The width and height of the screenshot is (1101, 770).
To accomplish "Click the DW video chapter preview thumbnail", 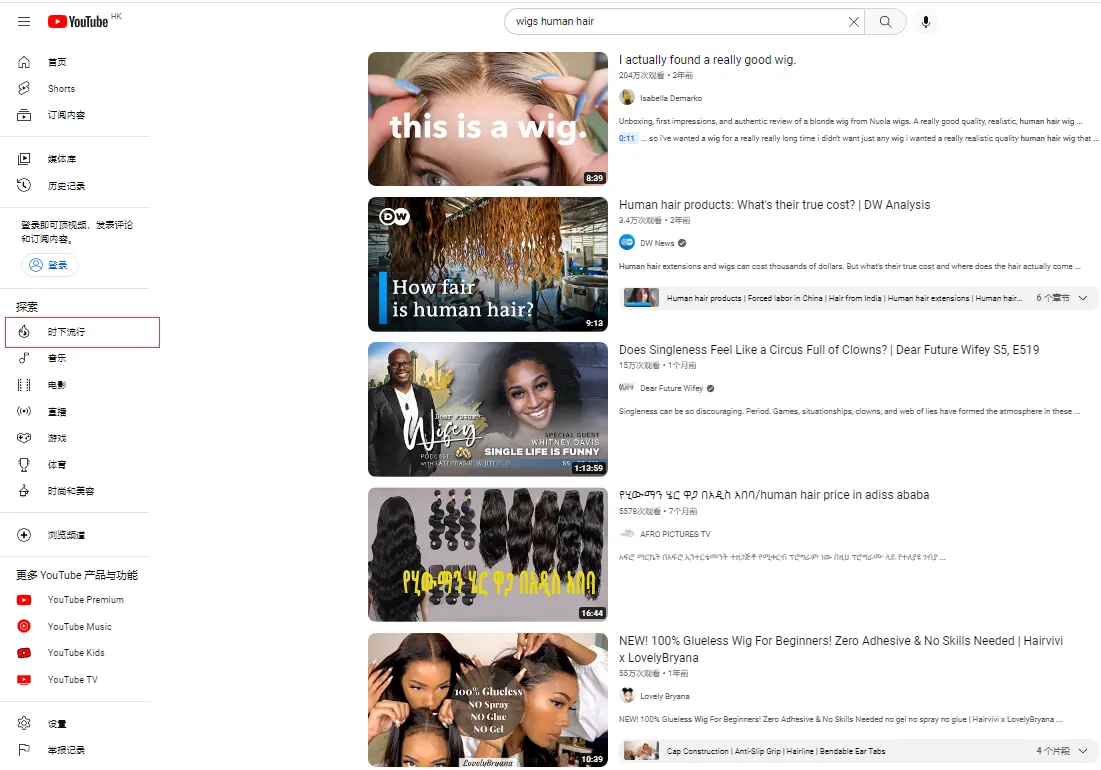I will point(641,298).
